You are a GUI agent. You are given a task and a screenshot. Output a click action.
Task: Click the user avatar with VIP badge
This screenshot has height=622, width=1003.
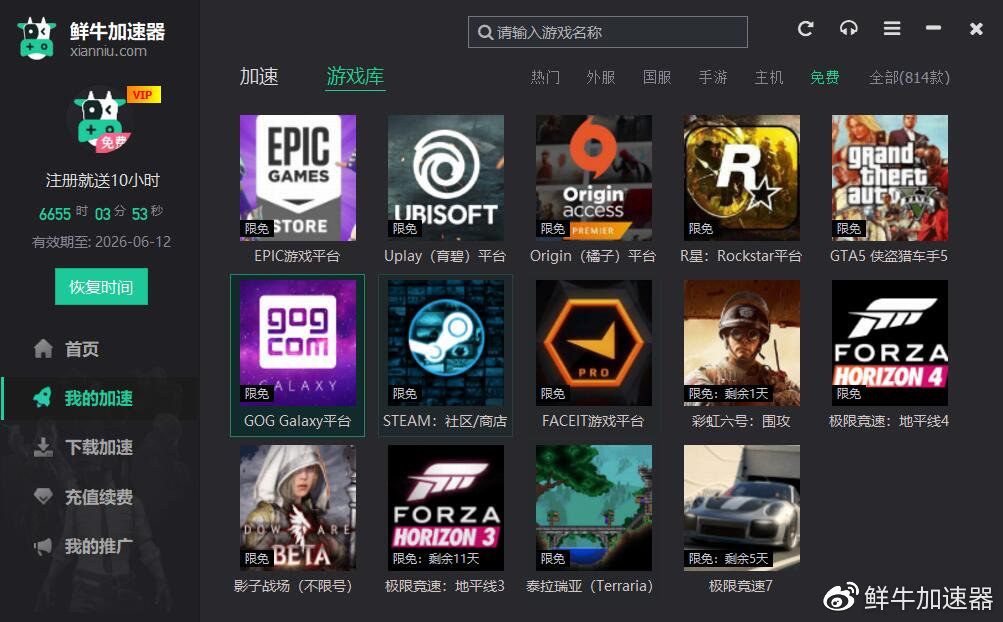(100, 122)
